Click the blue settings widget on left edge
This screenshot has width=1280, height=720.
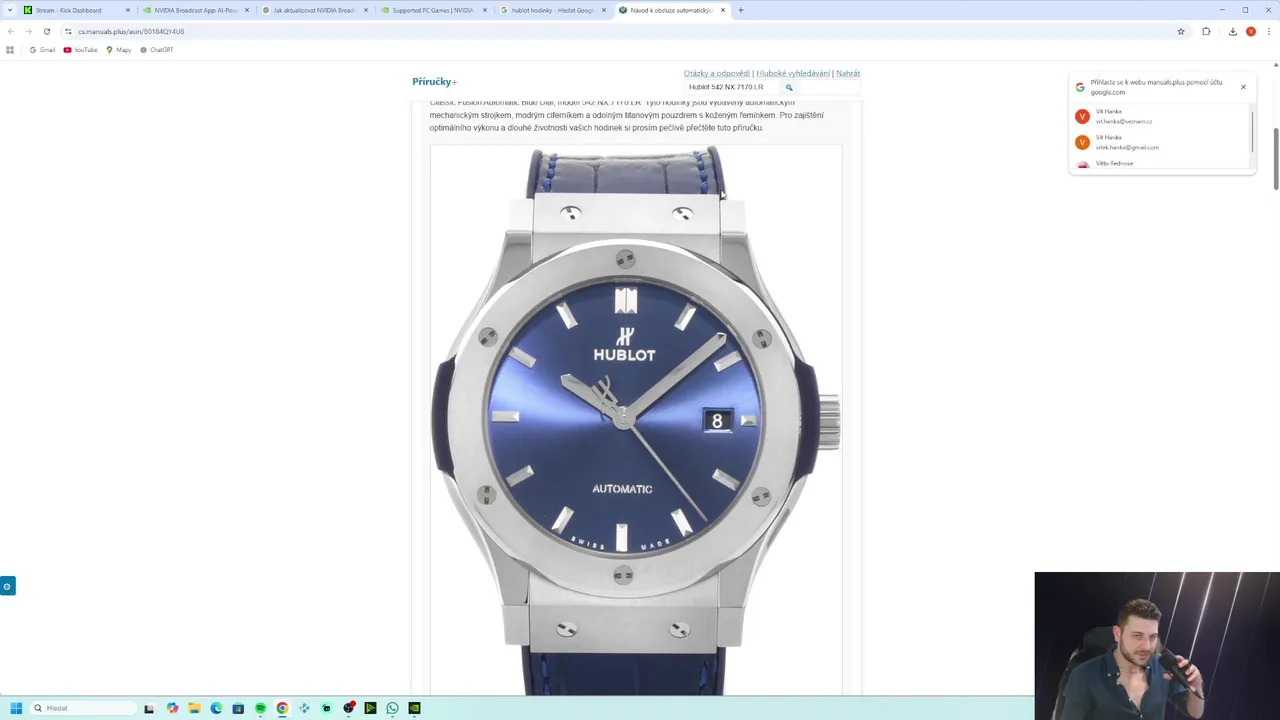tap(7, 586)
